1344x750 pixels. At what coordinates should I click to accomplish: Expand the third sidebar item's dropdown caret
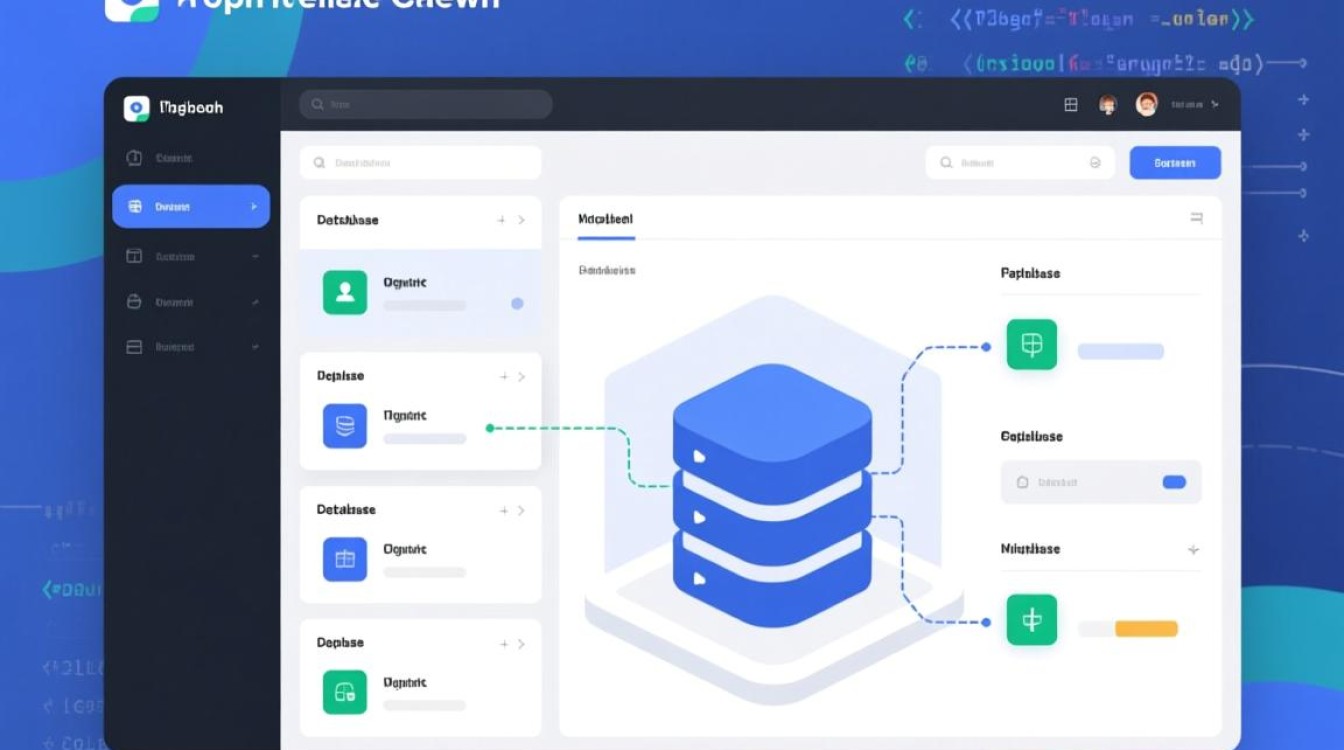click(x=255, y=257)
